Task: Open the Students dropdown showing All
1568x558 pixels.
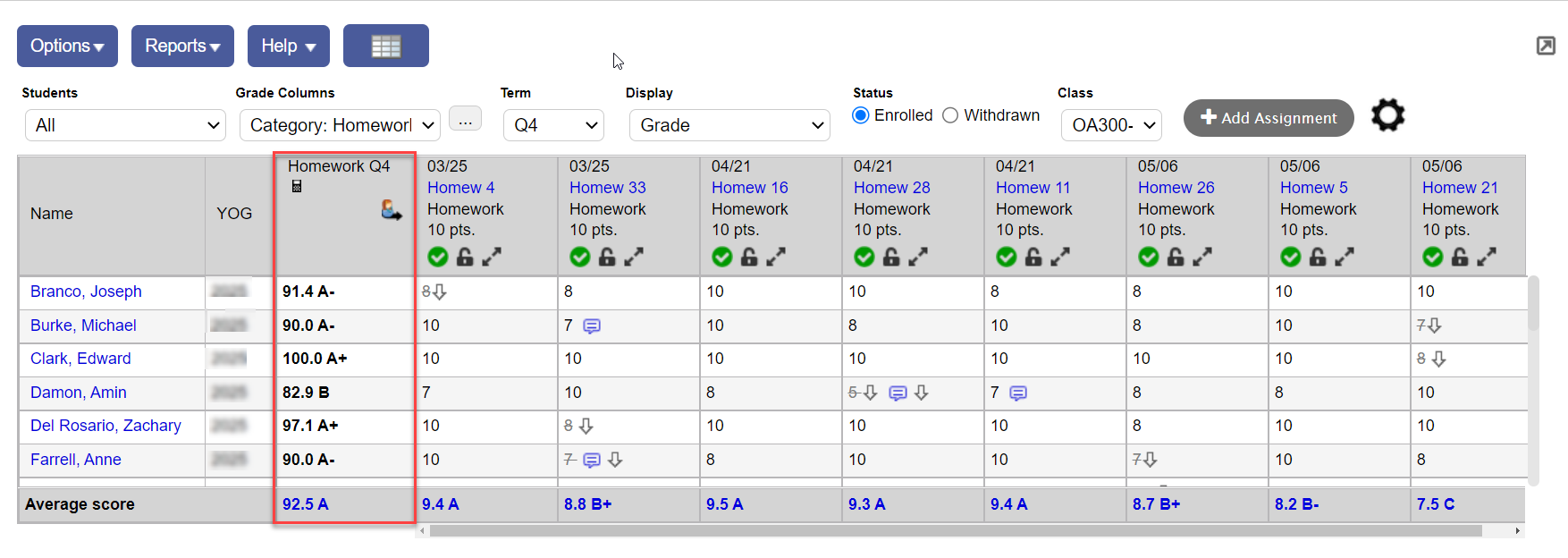Action: 125,125
